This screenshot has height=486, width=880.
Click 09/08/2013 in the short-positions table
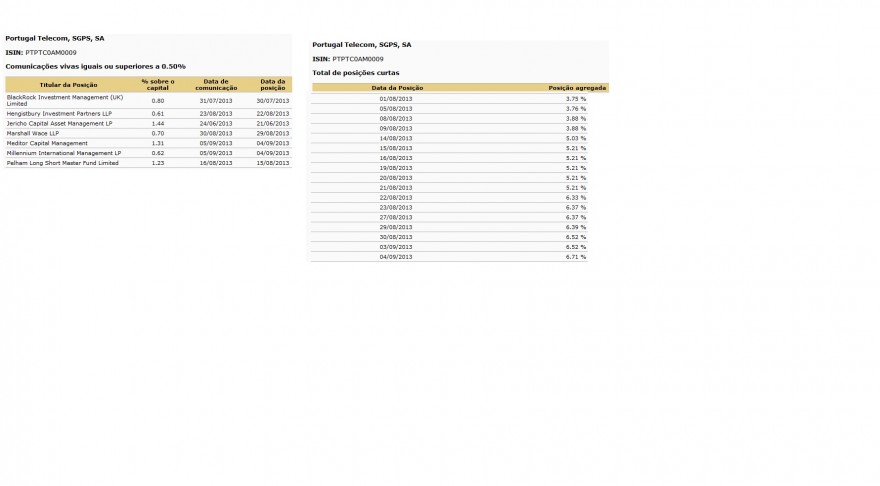click(396, 129)
